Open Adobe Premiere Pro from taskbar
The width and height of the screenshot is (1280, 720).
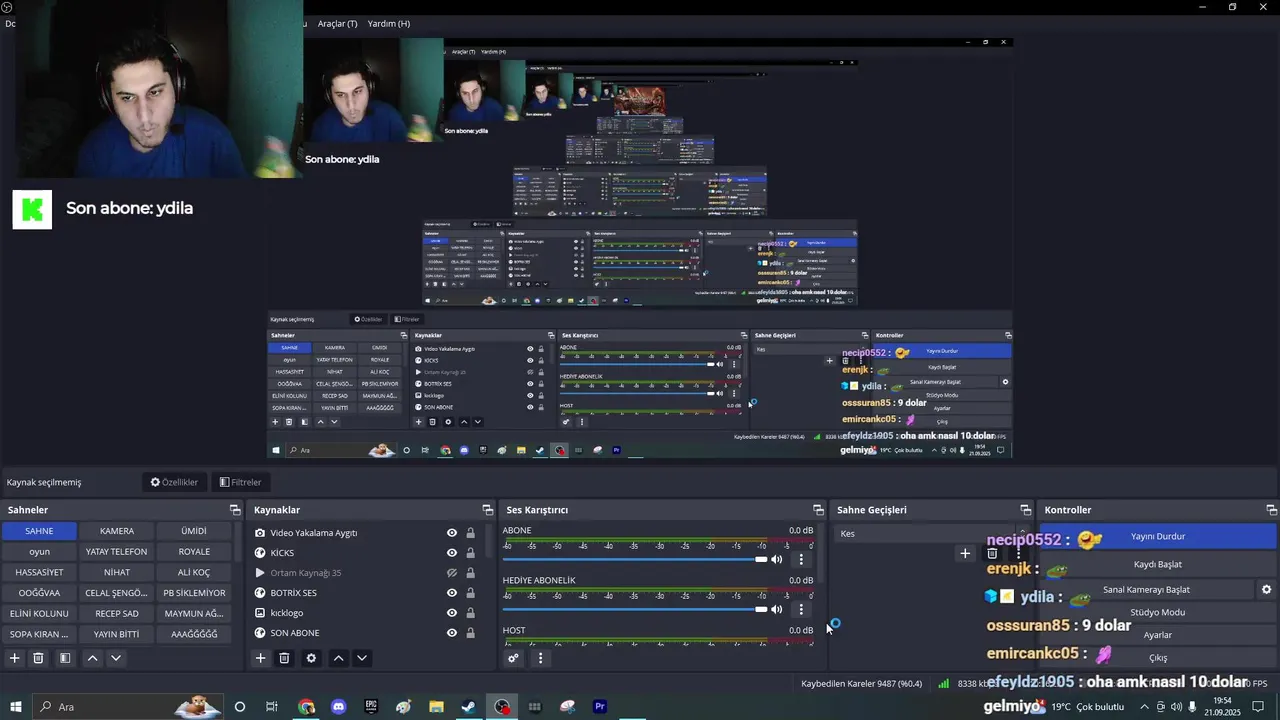pos(600,707)
